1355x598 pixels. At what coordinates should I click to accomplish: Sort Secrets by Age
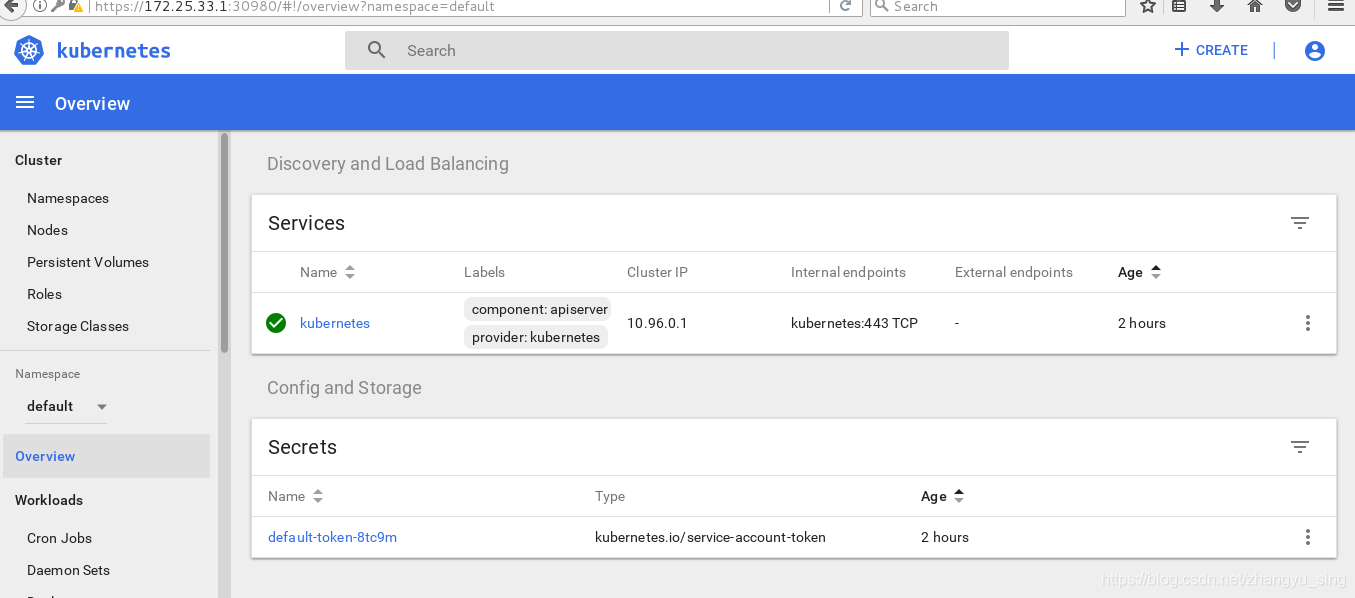(x=943, y=496)
